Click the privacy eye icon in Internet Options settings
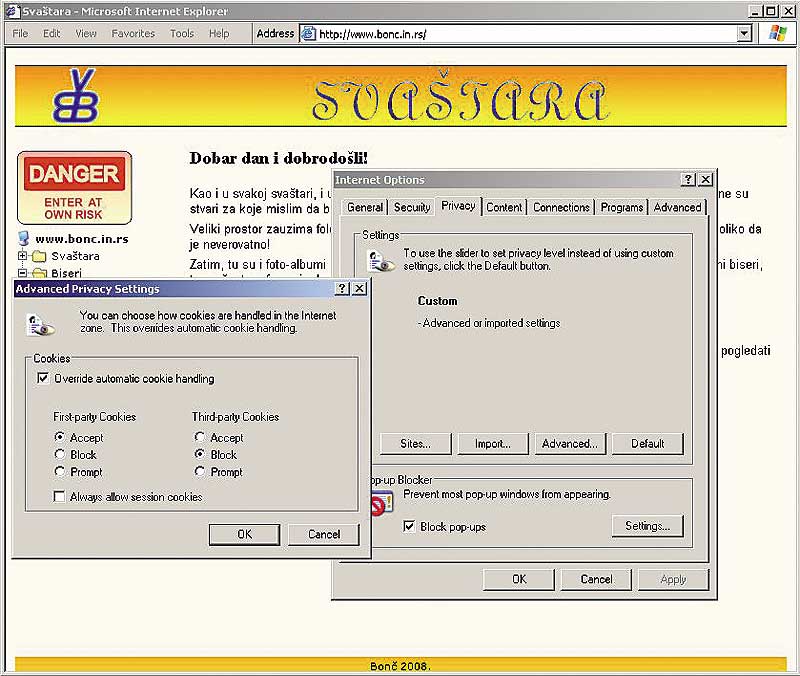The image size is (800, 676). (x=382, y=261)
